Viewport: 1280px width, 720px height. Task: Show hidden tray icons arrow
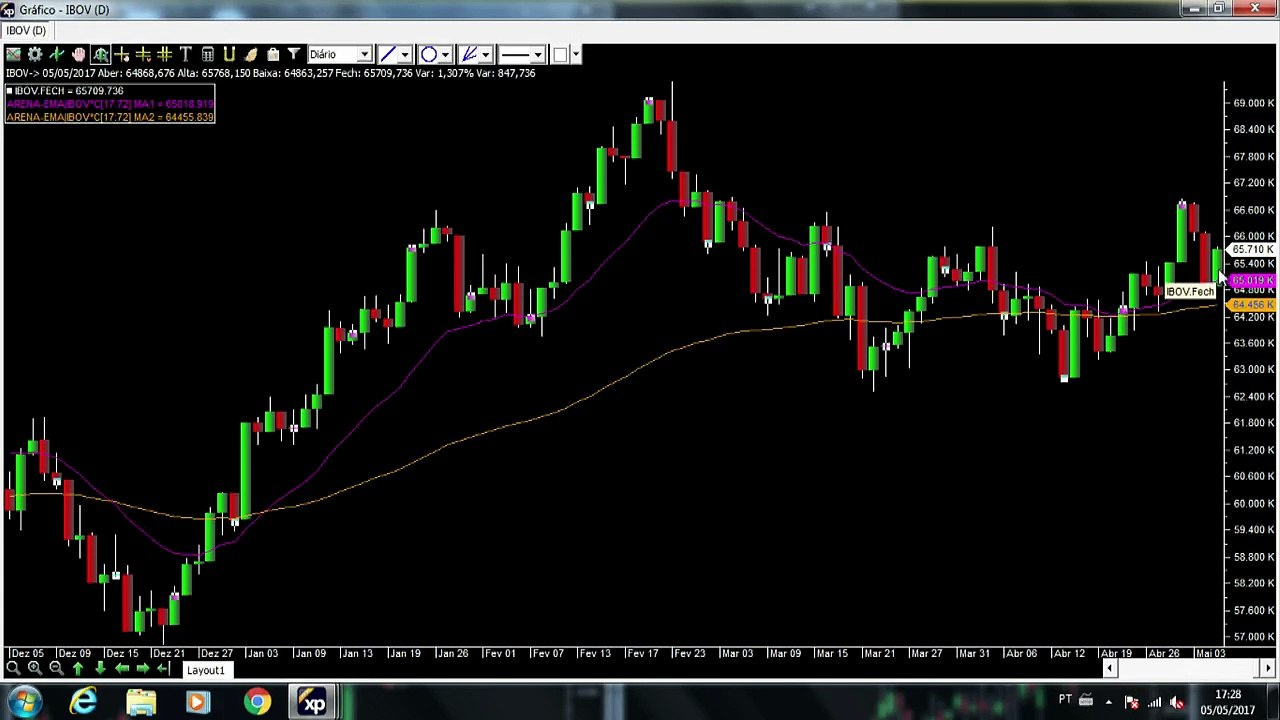pyautogui.click(x=1108, y=702)
